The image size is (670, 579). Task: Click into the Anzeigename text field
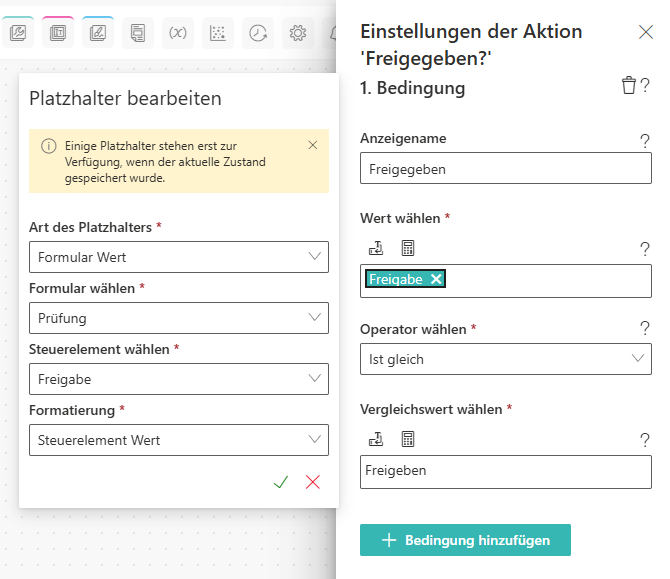click(x=505, y=169)
